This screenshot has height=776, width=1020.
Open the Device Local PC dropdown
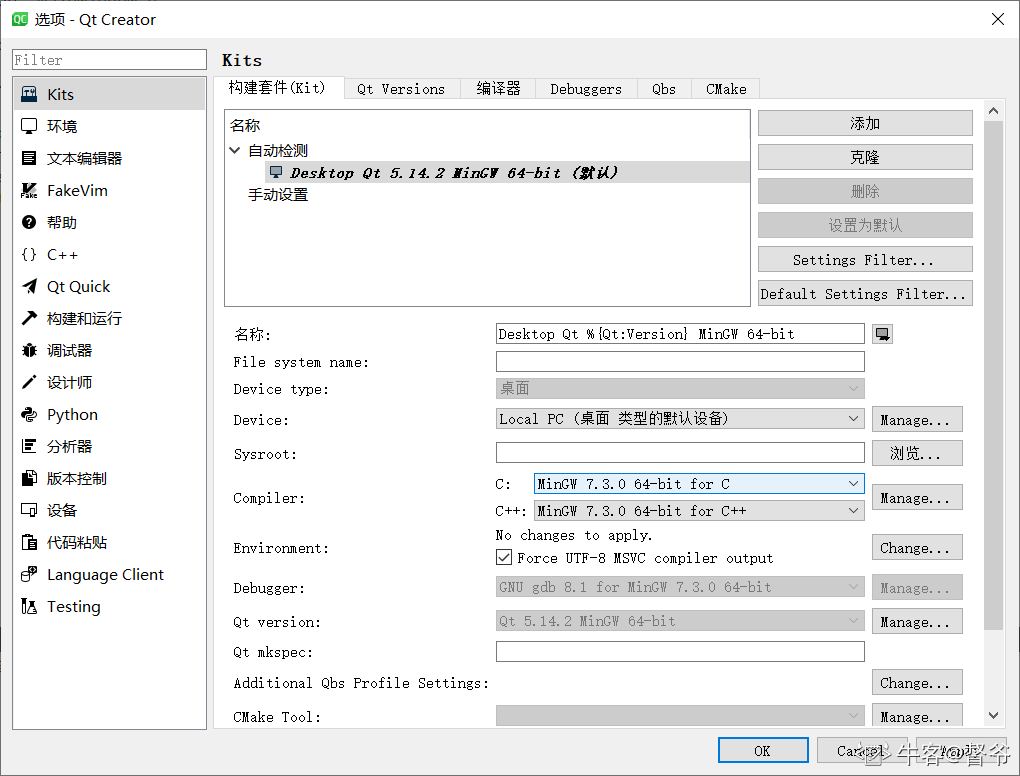point(680,418)
